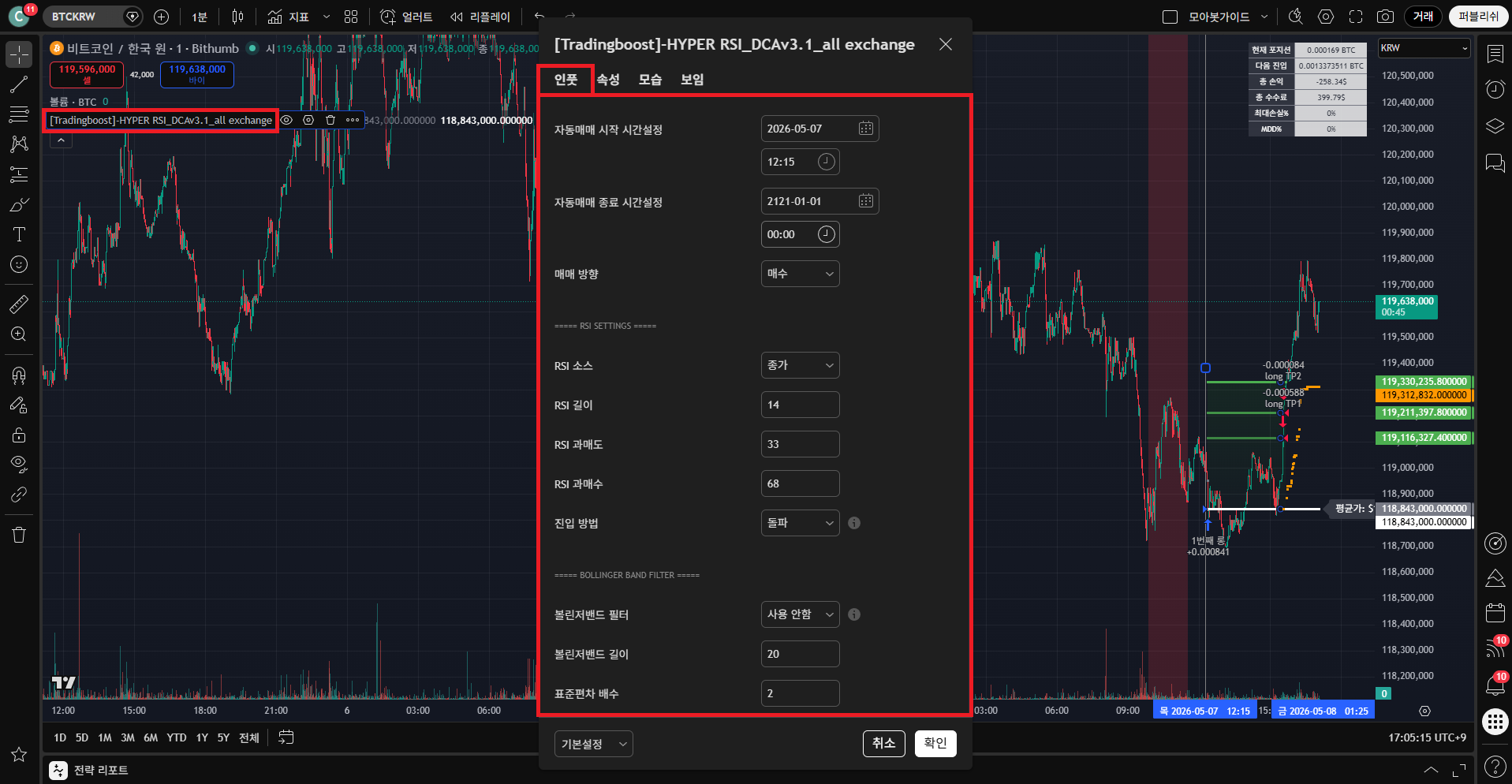This screenshot has width=1512, height=784.
Task: Expand the 모아봇가이드 layout dropdown
Action: [1264, 17]
